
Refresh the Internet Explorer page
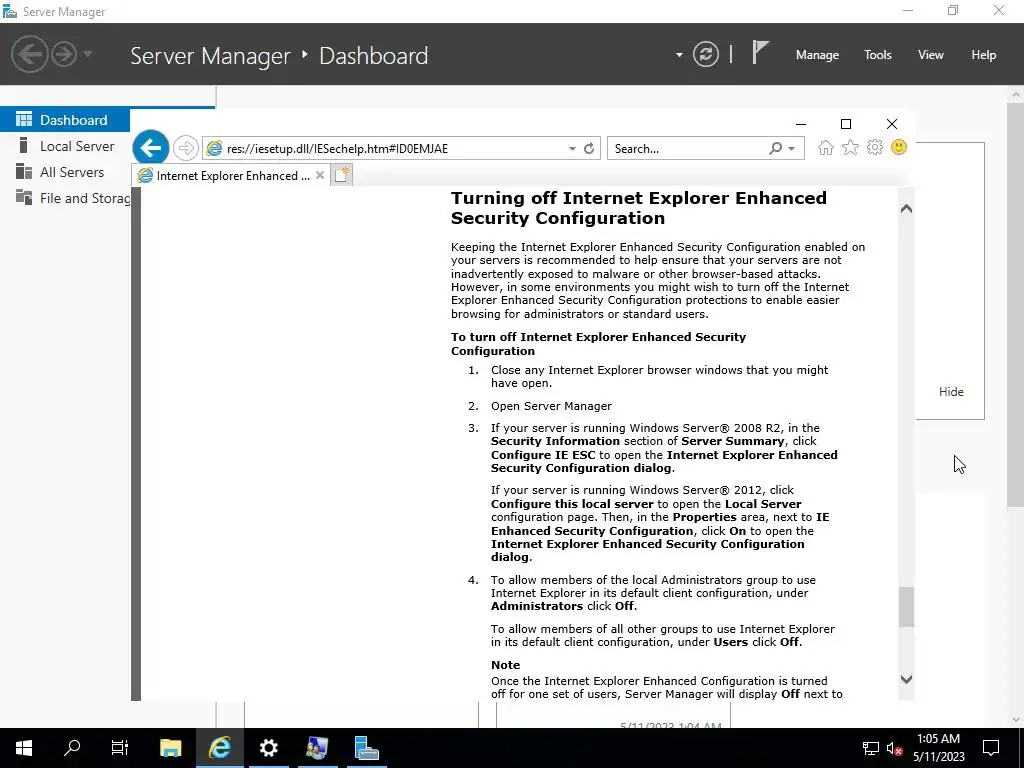tap(588, 148)
